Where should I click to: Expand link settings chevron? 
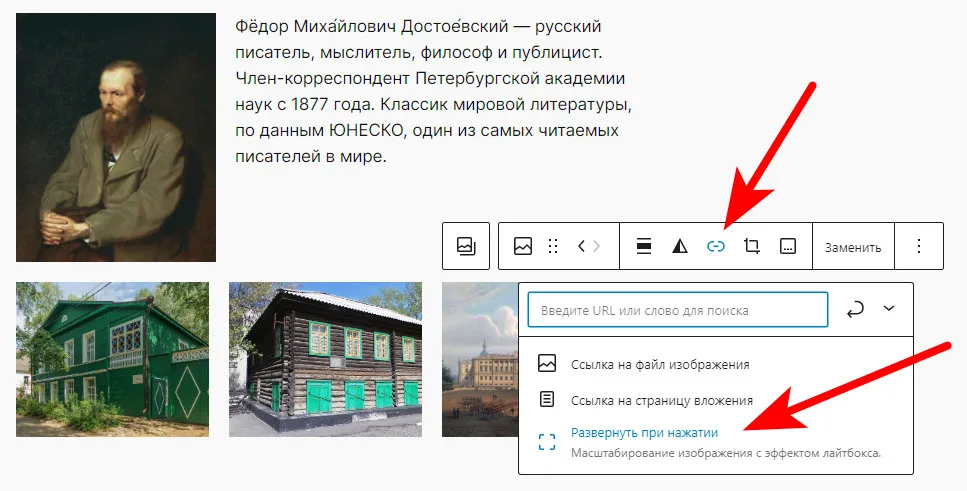pyautogui.click(x=889, y=308)
